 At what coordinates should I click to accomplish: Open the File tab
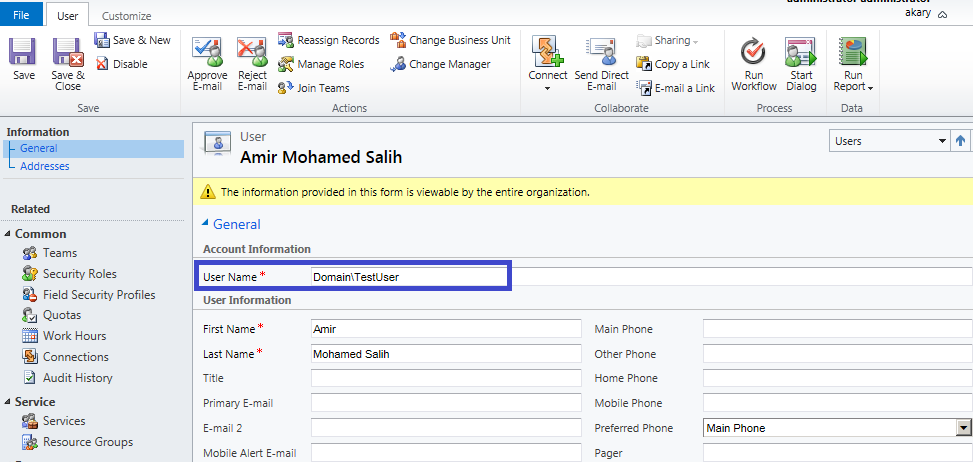pos(21,15)
